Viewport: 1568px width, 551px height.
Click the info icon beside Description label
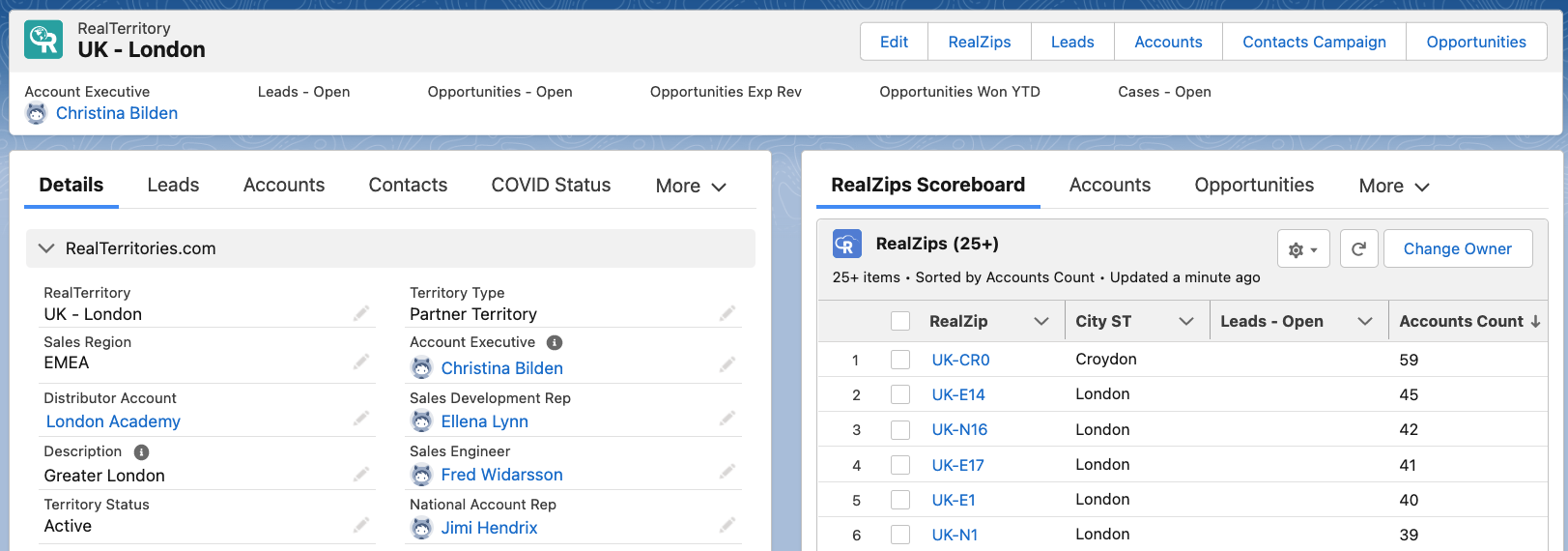141,451
